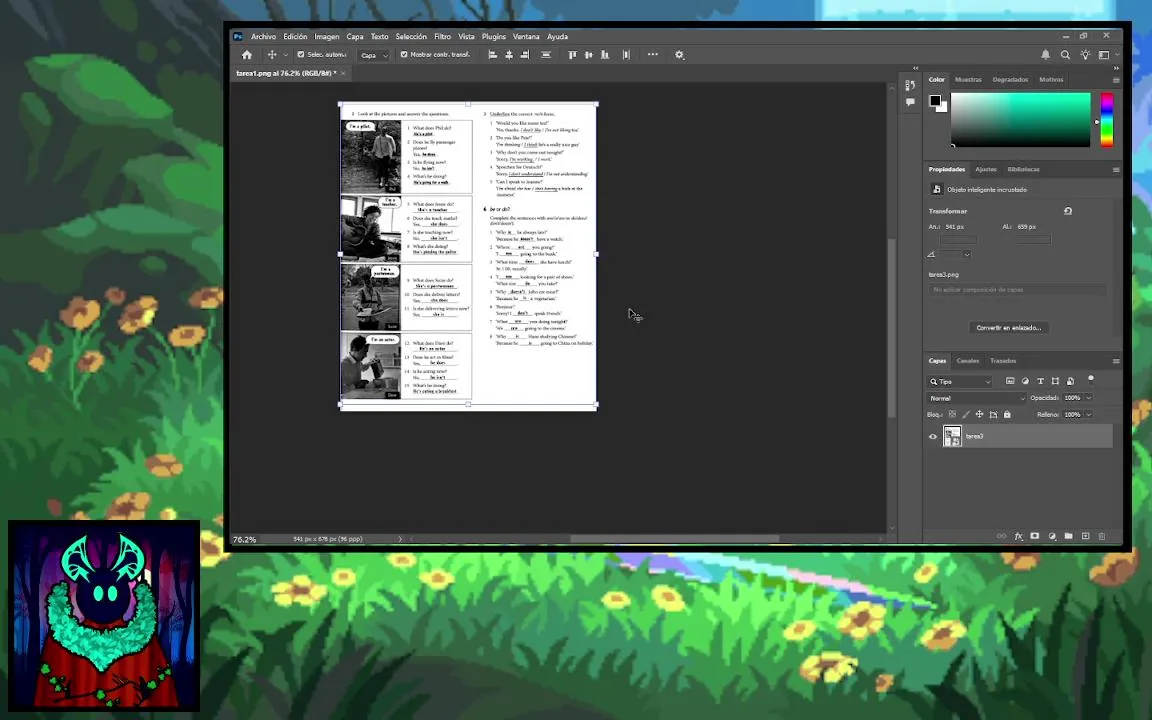The width and height of the screenshot is (1152, 720).
Task: Open Capas panel options menu
Action: (1116, 361)
